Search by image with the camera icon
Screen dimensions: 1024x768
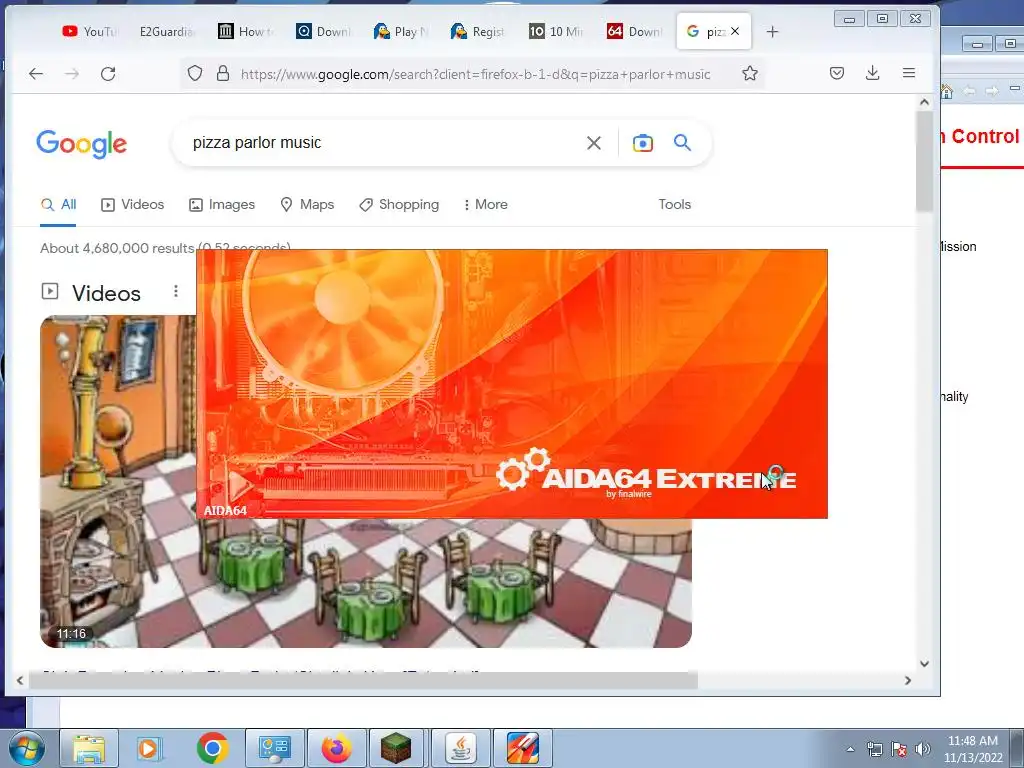643,143
